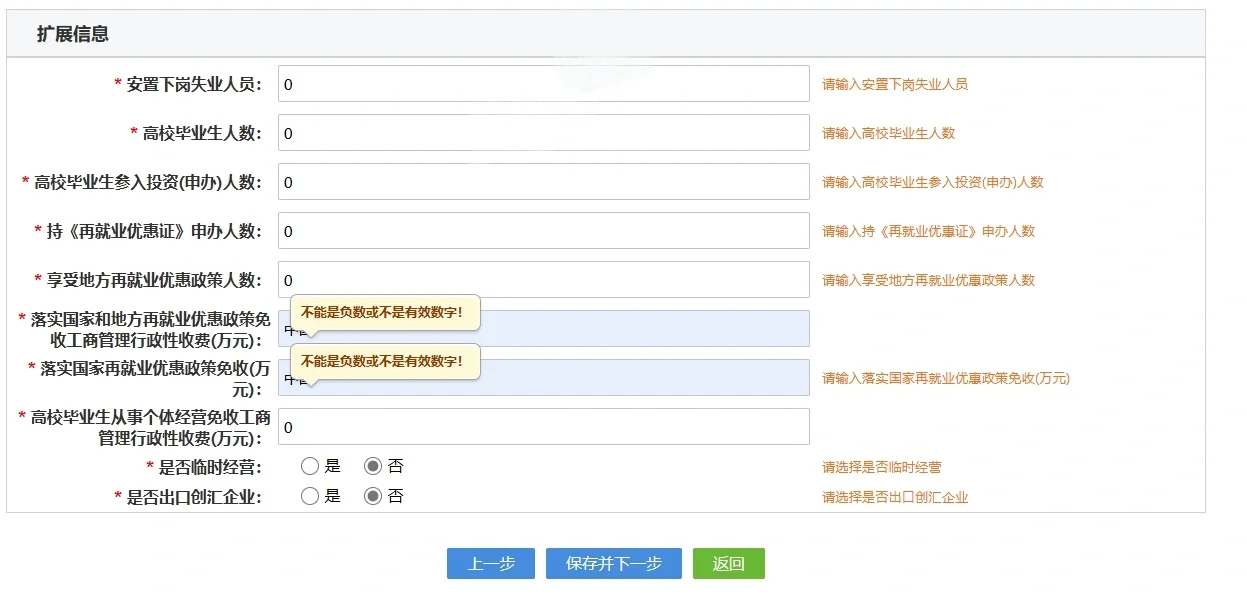Go back with the 上一步 button

[x=490, y=564]
